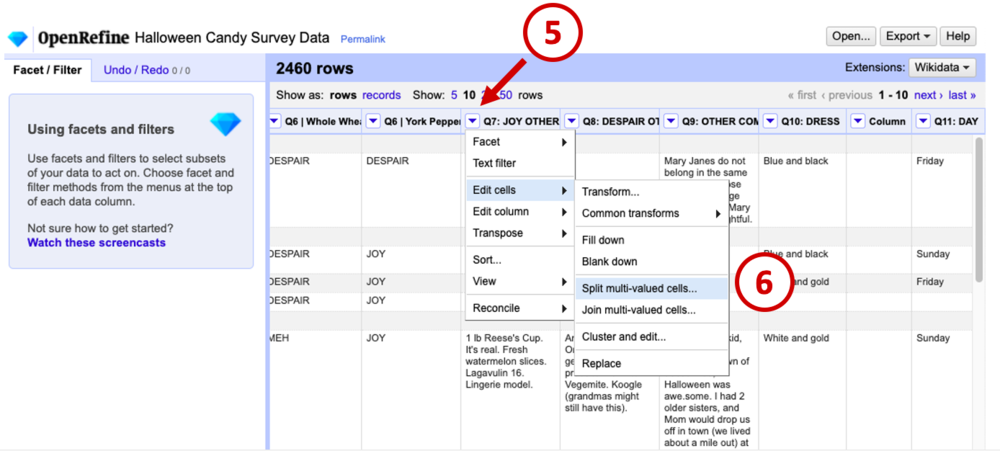Open the Export dropdown button
This screenshot has height=451, width=1000.
(909, 36)
